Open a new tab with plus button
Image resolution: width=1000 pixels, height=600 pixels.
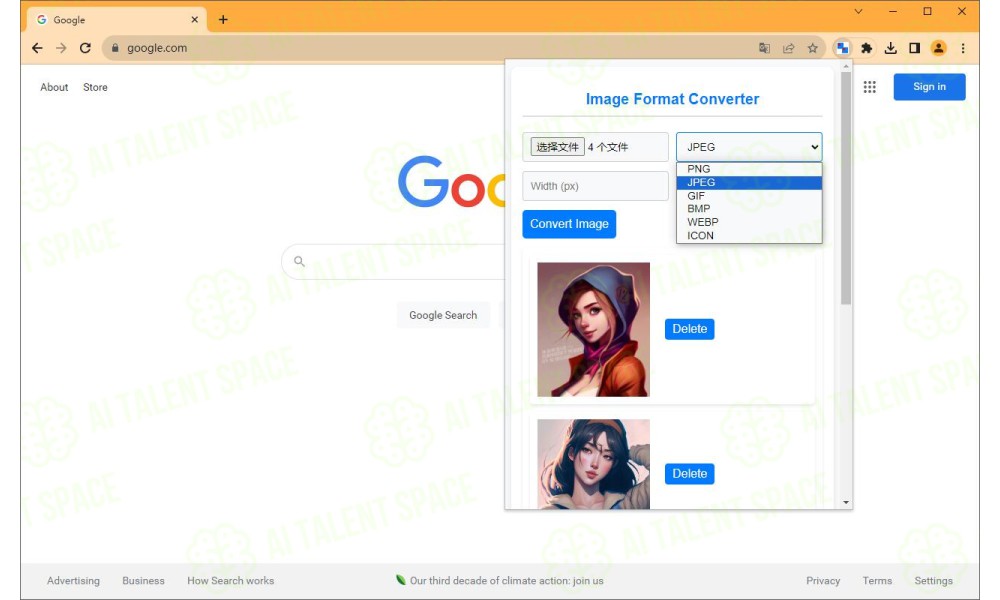tap(223, 20)
